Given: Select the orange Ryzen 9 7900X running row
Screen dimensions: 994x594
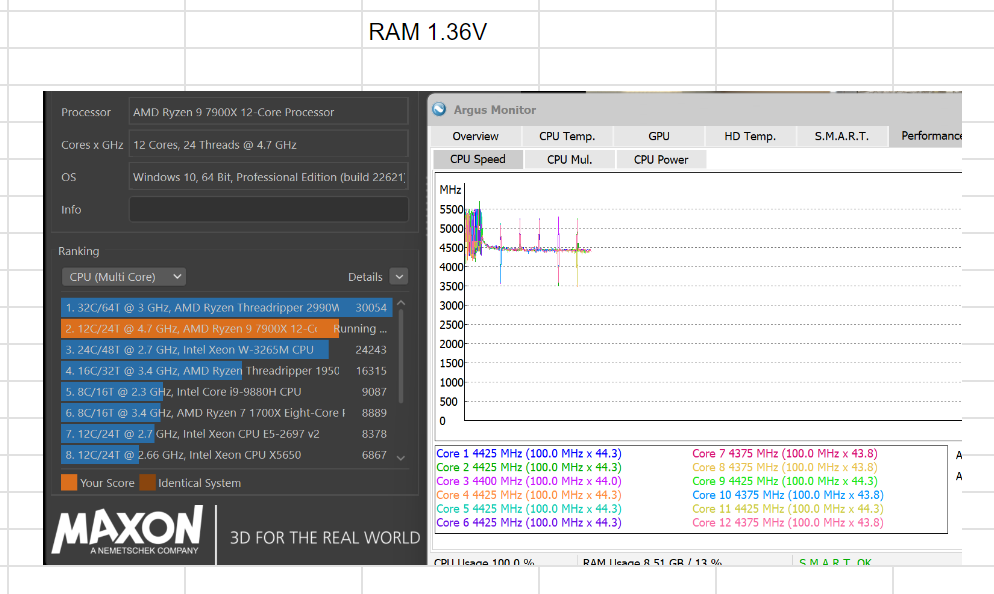Looking at the screenshot, I should (x=226, y=328).
